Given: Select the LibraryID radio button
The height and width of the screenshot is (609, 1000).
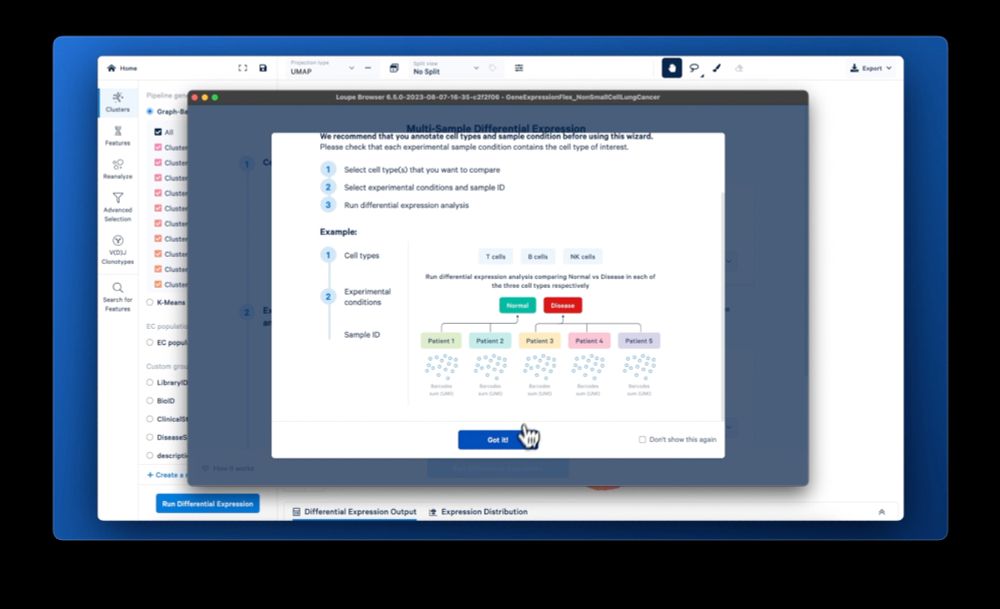Looking at the screenshot, I should pyautogui.click(x=150, y=383).
